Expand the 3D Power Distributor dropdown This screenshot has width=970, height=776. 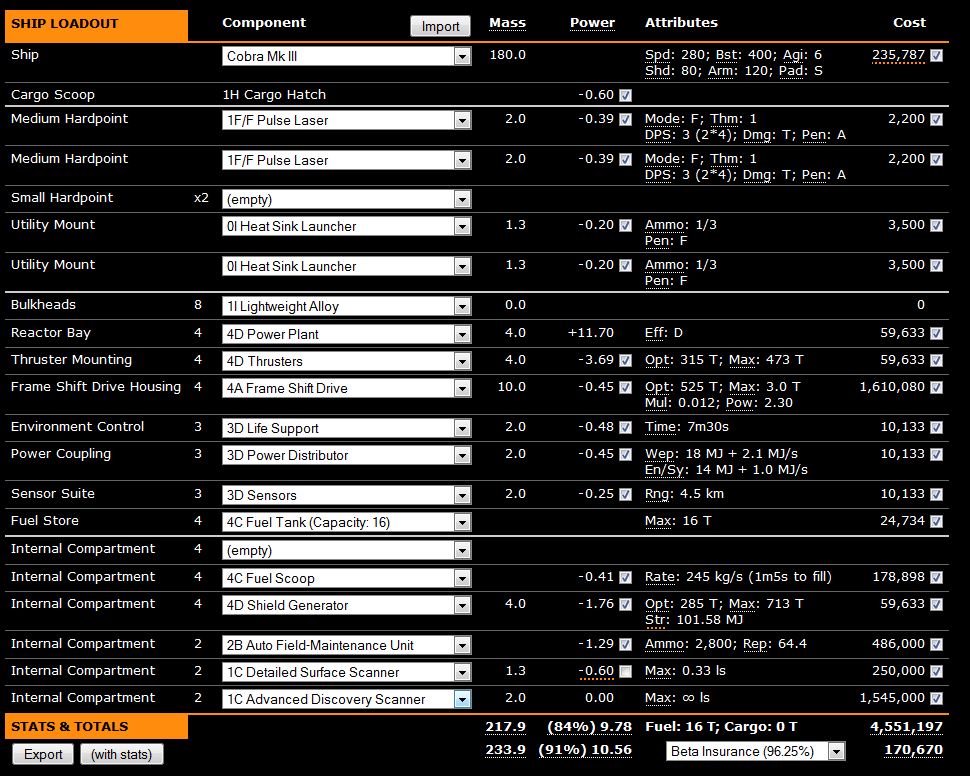(x=346, y=455)
